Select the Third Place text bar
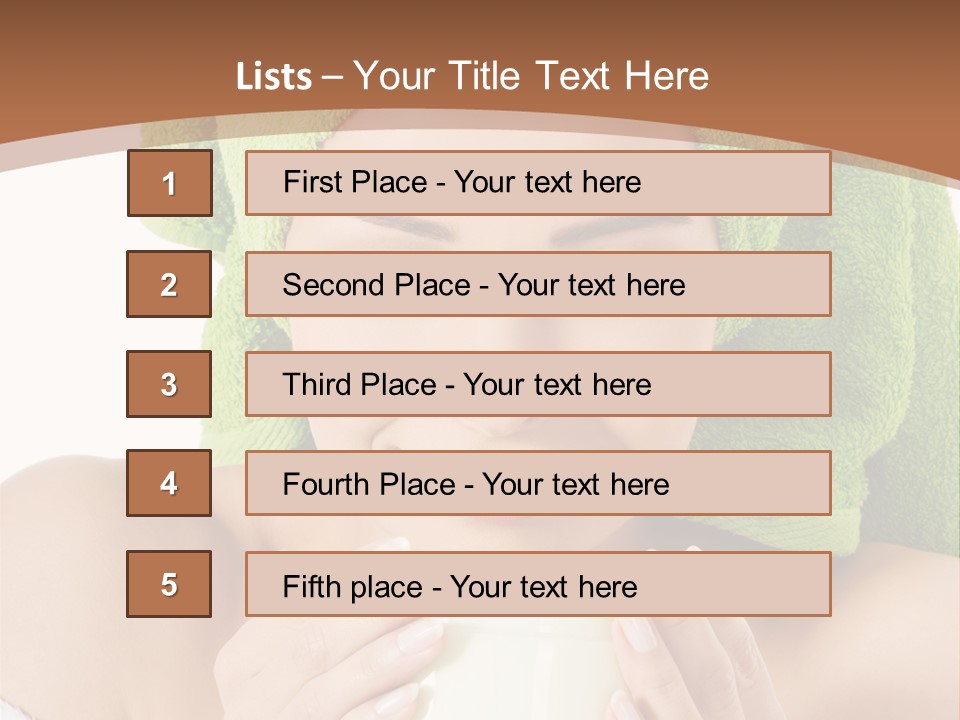The image size is (960, 720). coord(538,384)
